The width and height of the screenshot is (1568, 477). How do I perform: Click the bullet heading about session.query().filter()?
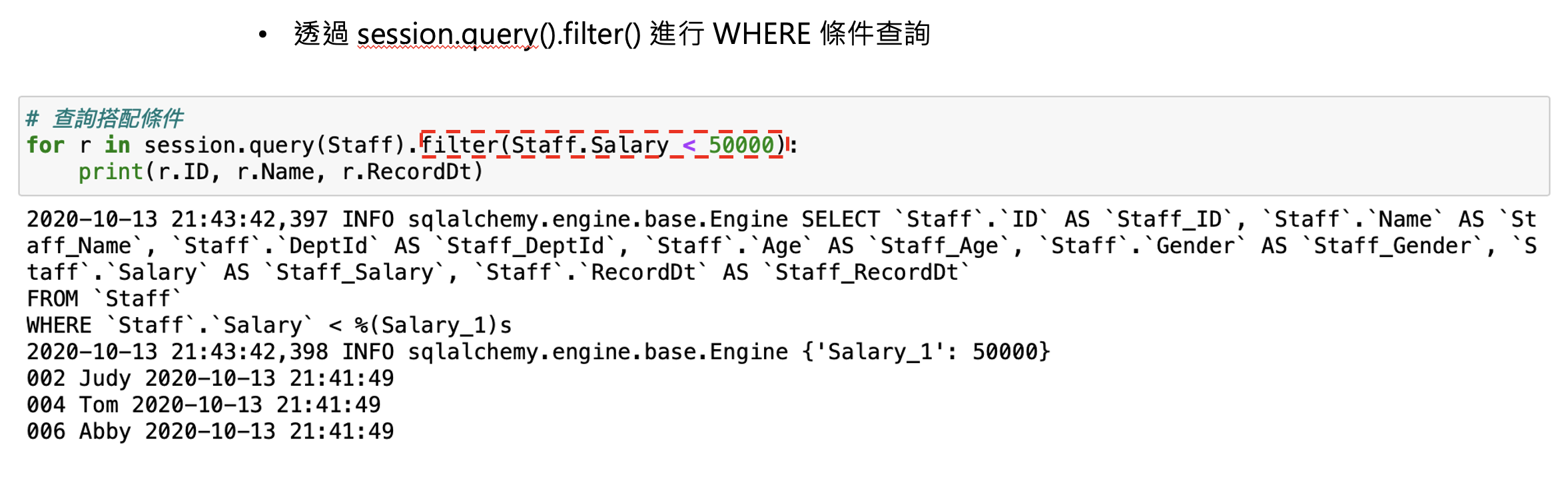pos(611,34)
